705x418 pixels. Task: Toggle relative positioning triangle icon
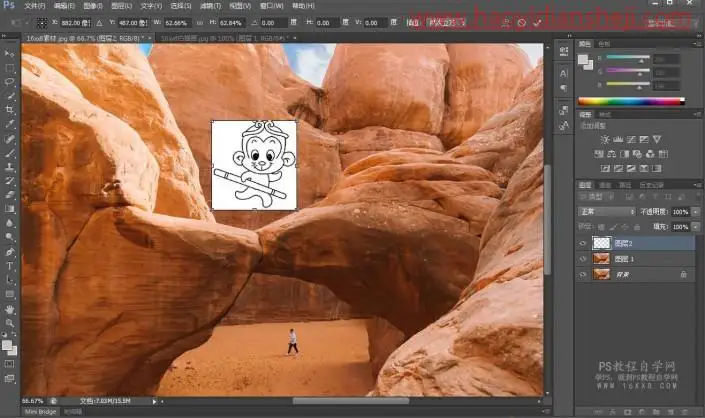[x=99, y=22]
